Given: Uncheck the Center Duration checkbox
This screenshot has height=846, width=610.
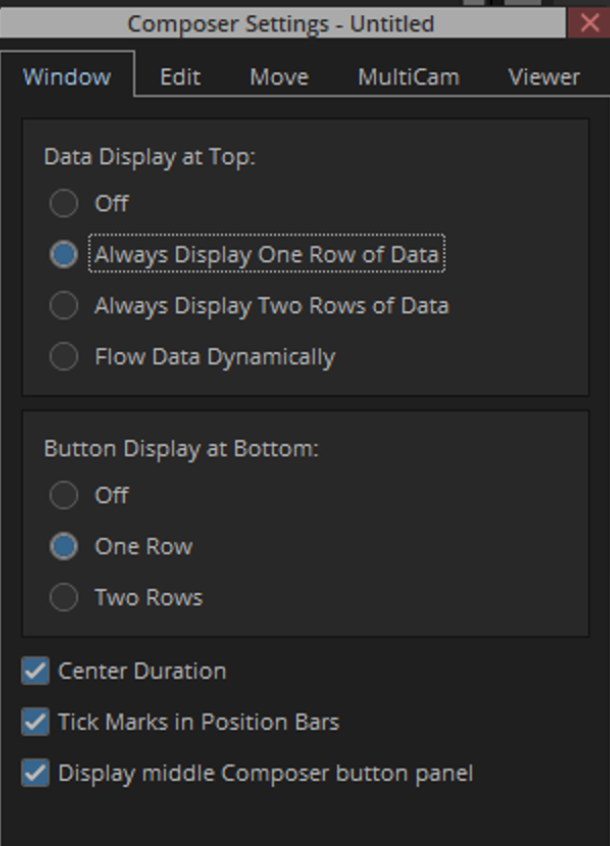Looking at the screenshot, I should pyautogui.click(x=36, y=670).
